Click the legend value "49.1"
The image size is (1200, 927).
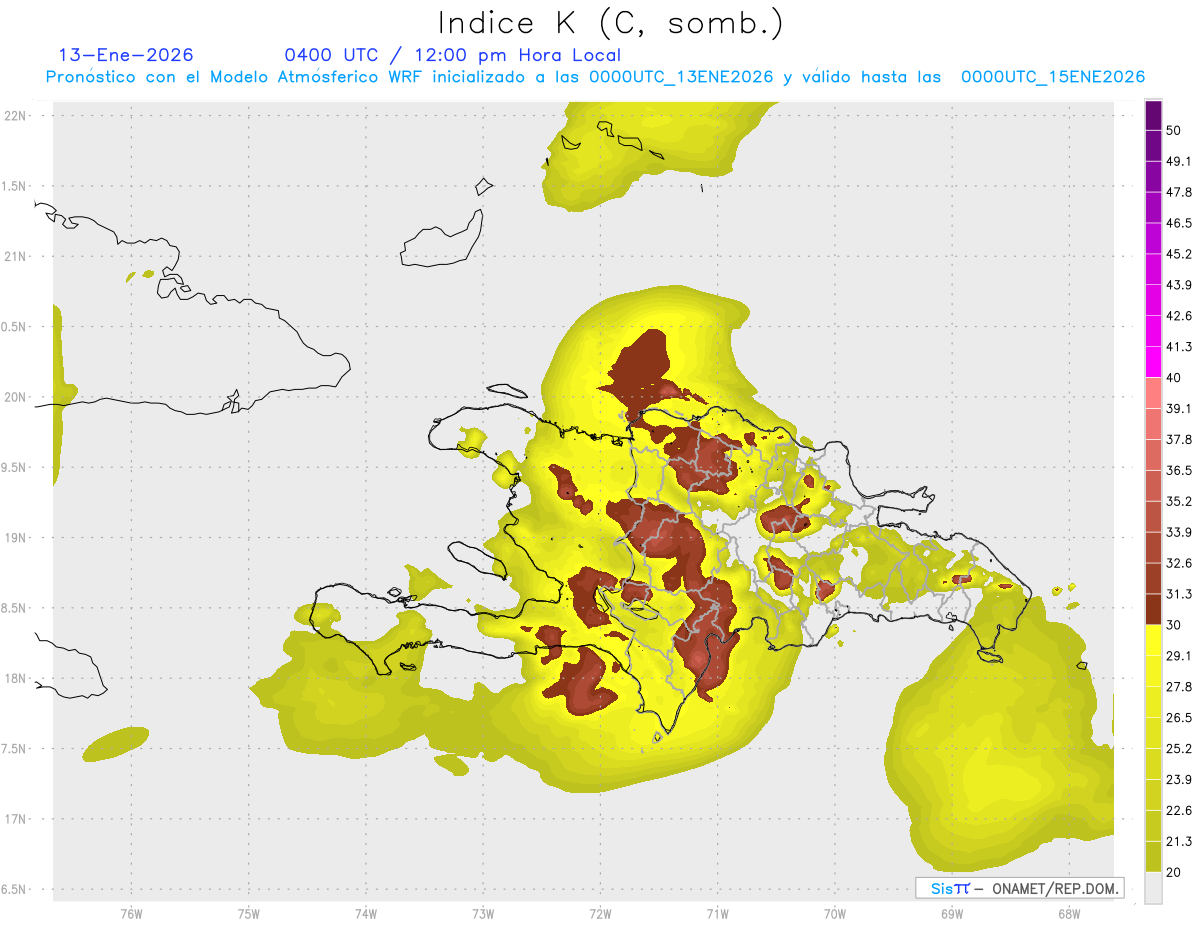[x=1178, y=162]
